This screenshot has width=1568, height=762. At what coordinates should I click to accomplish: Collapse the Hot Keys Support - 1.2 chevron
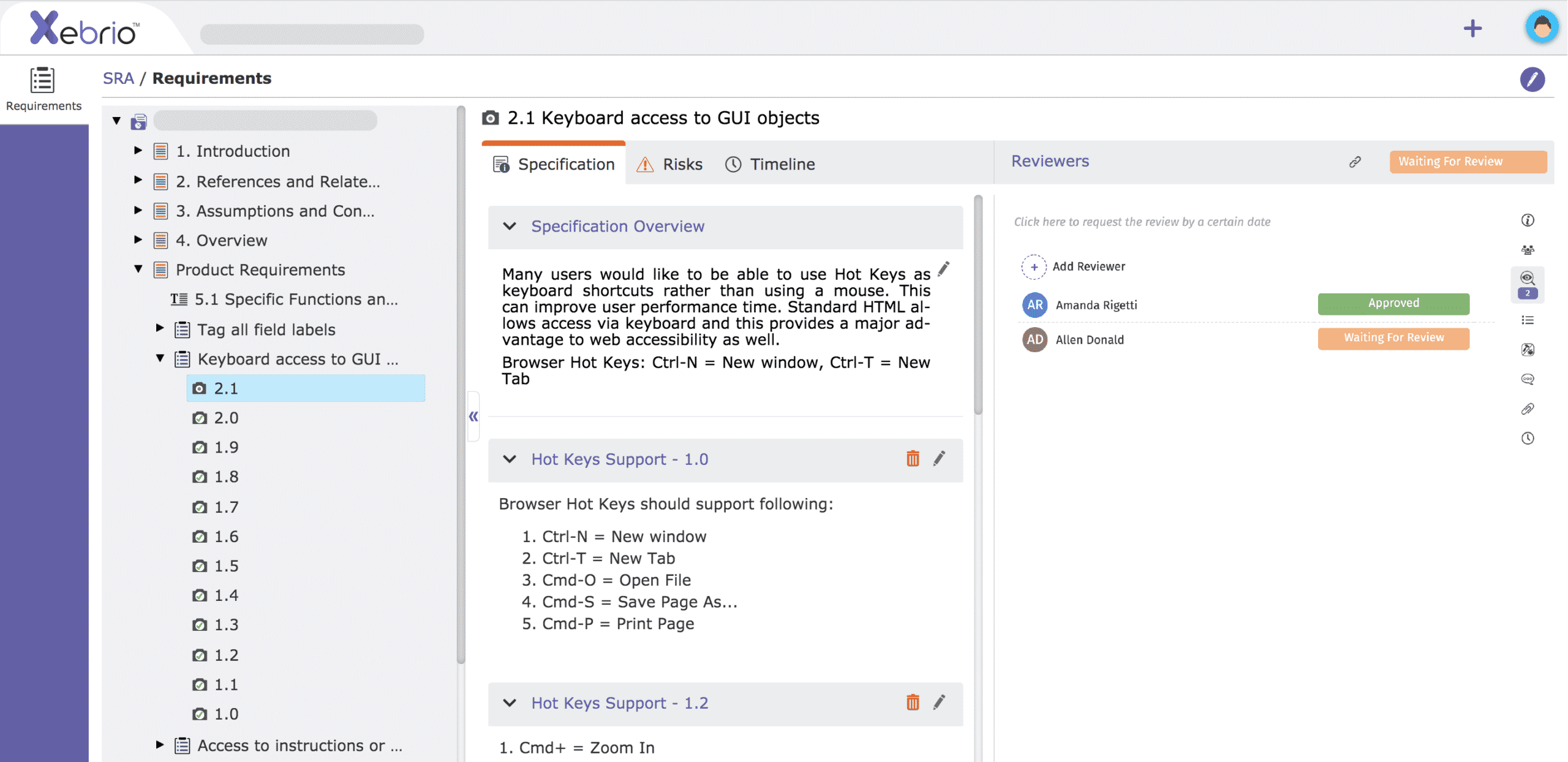point(510,703)
